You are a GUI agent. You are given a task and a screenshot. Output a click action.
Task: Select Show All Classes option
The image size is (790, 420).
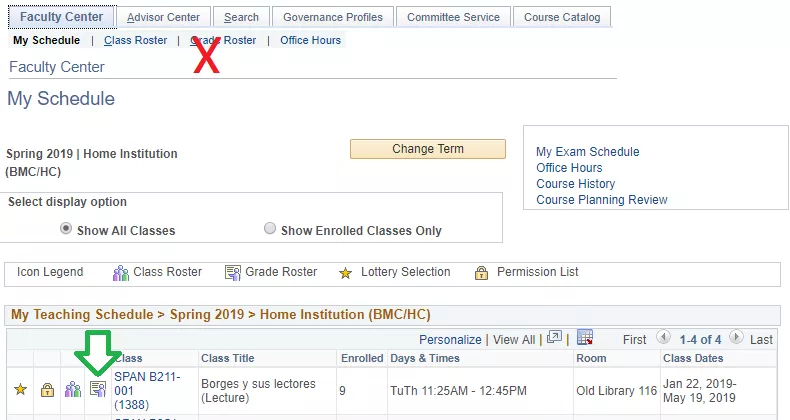coord(66,229)
